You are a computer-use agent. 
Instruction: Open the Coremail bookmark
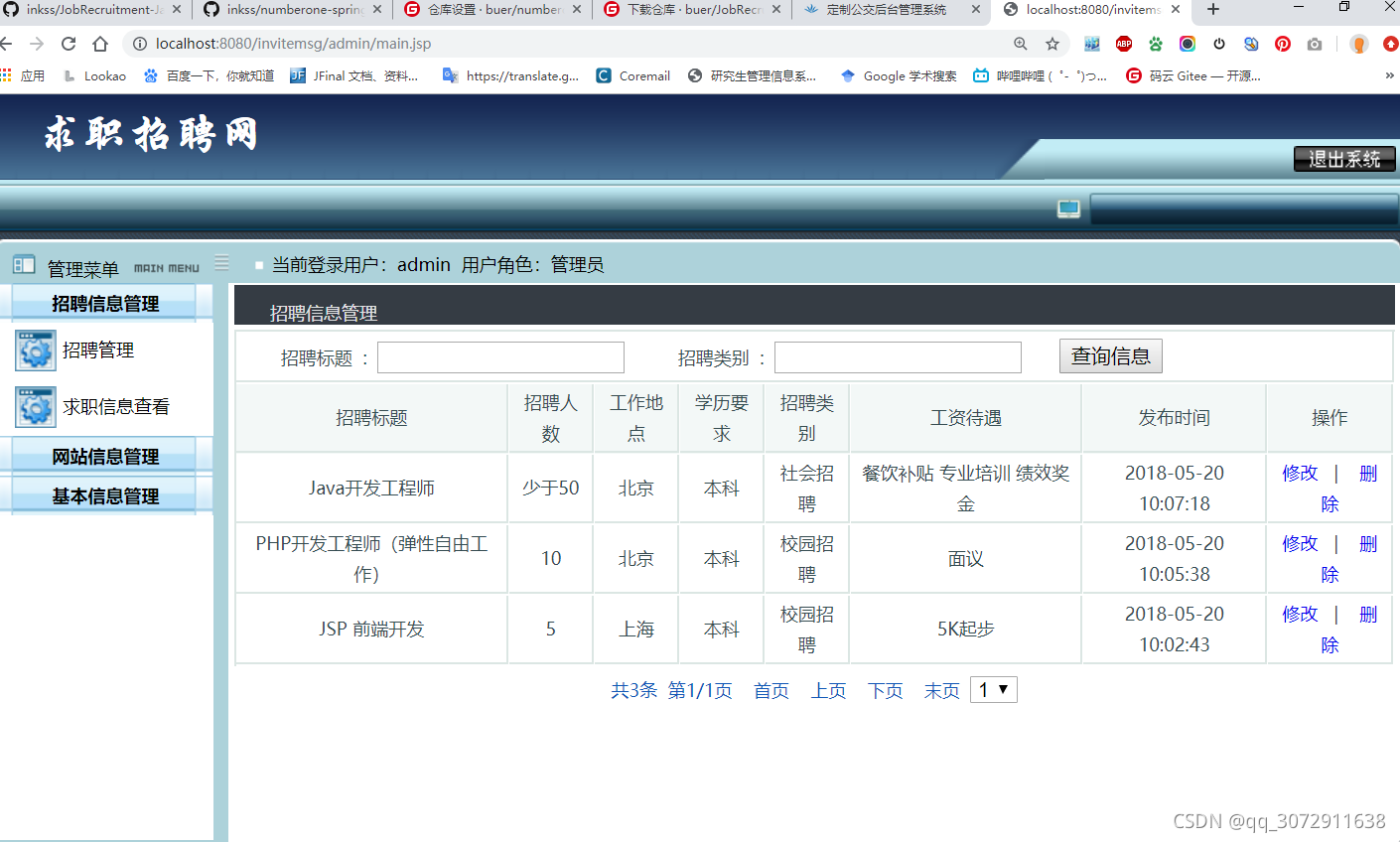click(633, 75)
